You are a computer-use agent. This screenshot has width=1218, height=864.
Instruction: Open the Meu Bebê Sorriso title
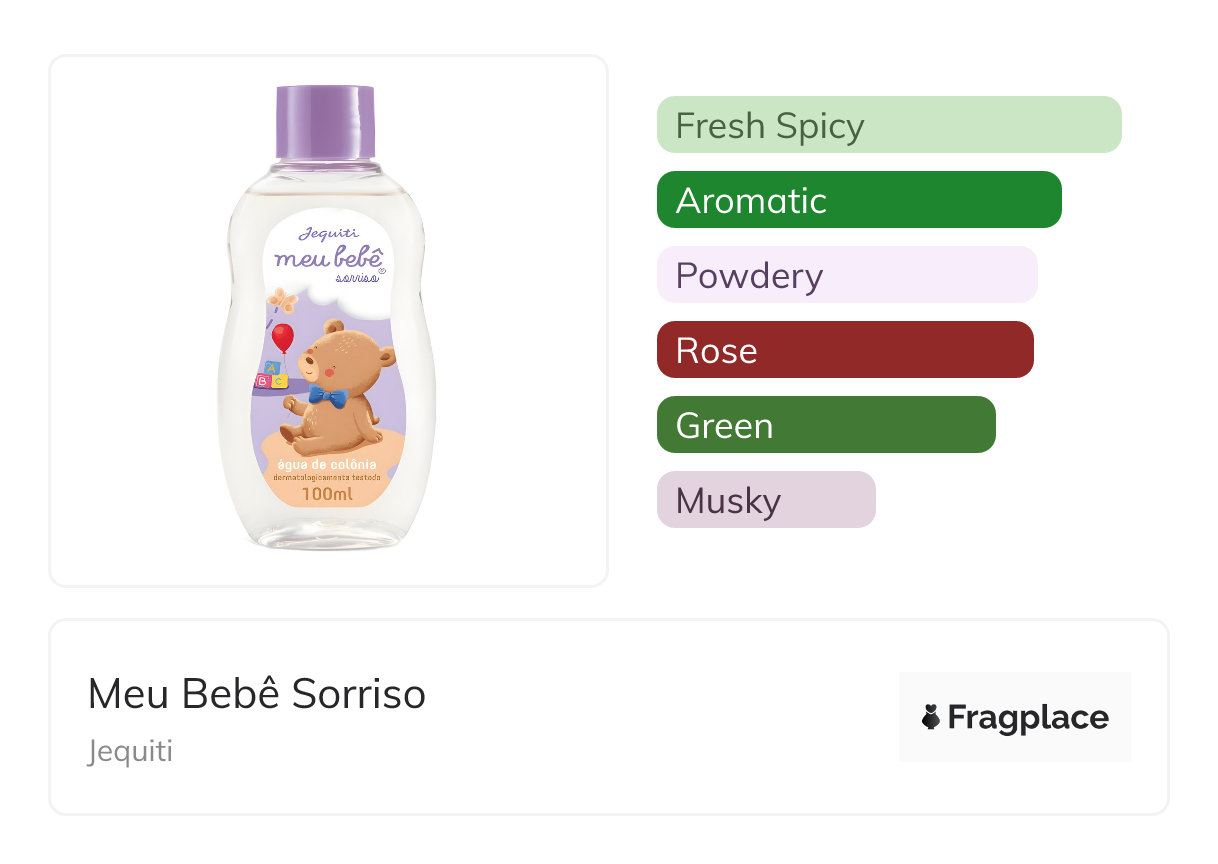click(x=257, y=694)
